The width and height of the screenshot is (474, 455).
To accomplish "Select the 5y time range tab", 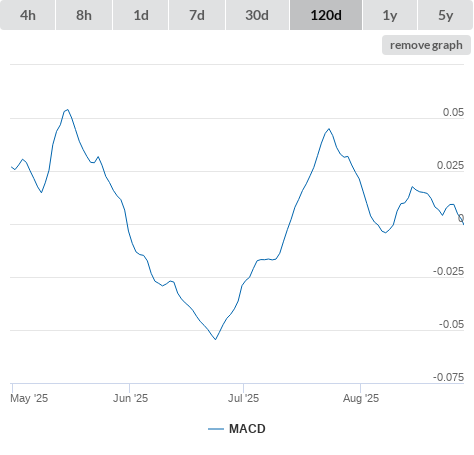I will [x=445, y=15].
